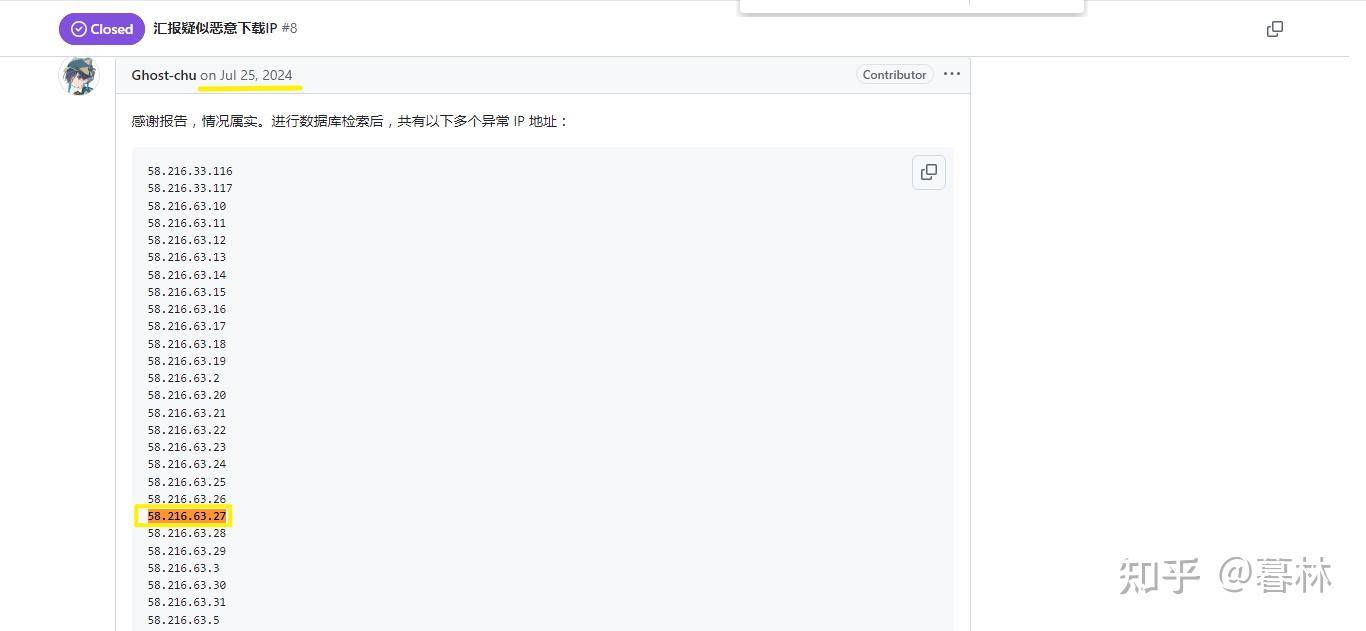
Task: Select IP 58.216.63.21
Action: (x=187, y=413)
